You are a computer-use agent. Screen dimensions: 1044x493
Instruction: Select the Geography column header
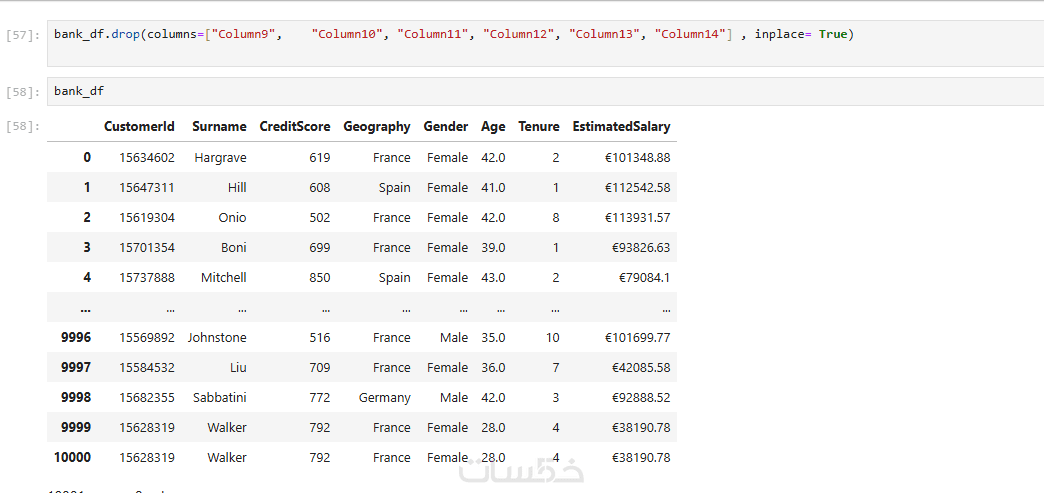click(376, 127)
